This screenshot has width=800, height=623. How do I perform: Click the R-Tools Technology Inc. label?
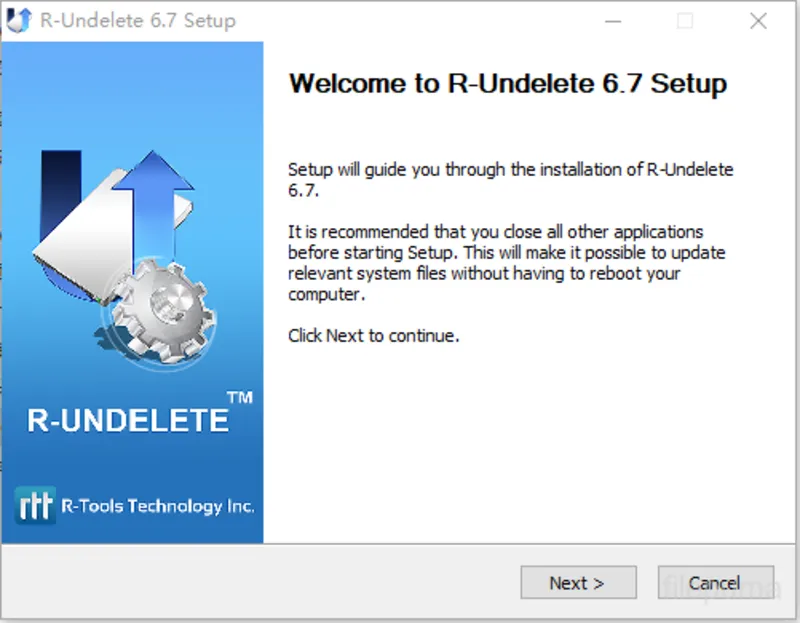(157, 507)
